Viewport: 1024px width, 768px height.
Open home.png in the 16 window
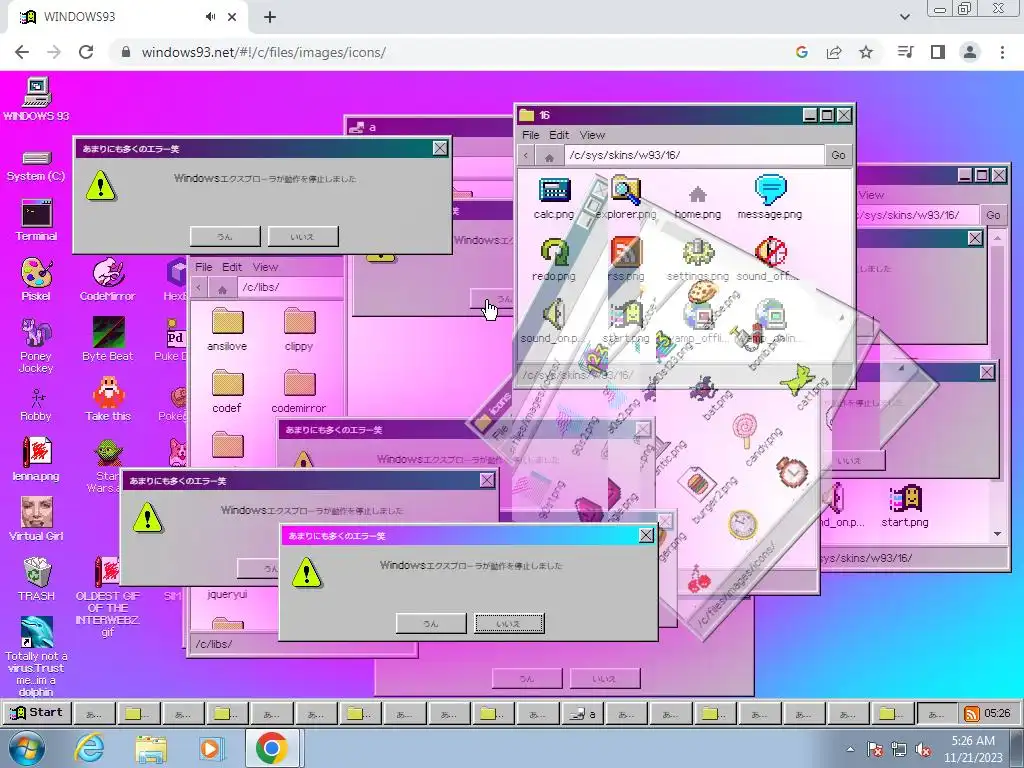[x=697, y=202]
